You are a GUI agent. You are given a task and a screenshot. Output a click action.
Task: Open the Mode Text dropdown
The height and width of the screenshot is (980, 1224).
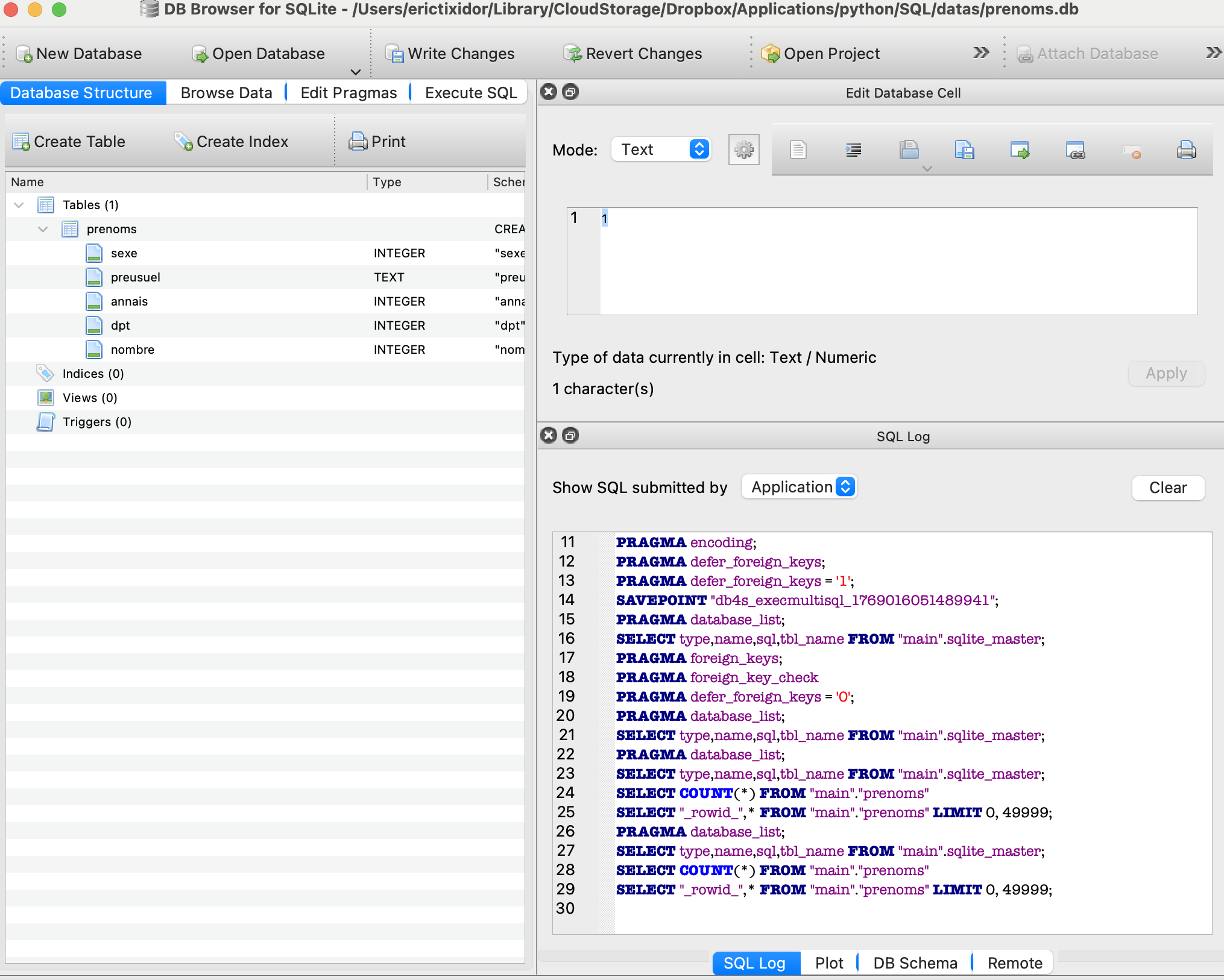661,149
